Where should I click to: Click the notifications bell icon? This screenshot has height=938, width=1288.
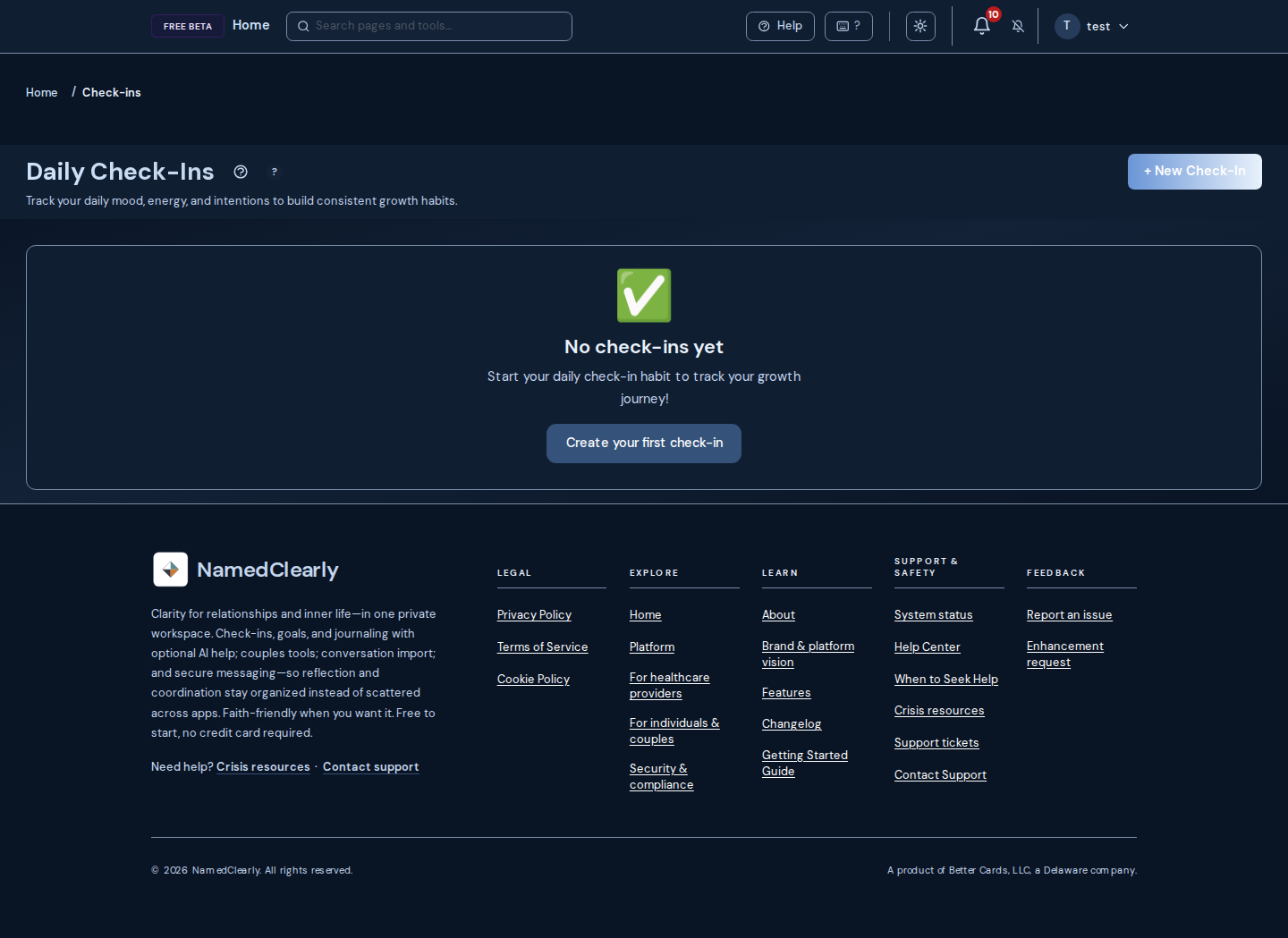[x=981, y=26]
